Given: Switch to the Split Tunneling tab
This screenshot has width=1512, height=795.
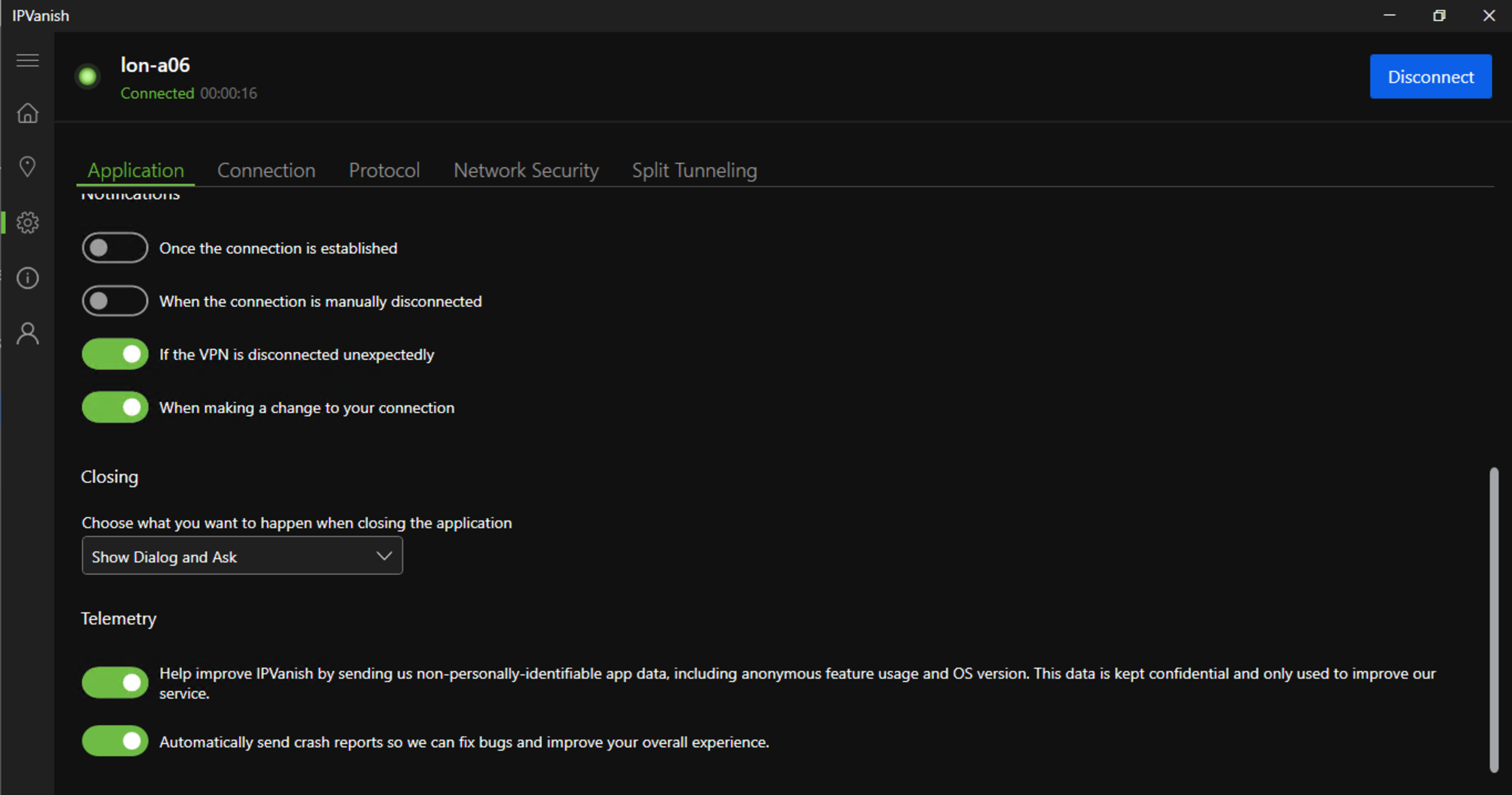Looking at the screenshot, I should (x=694, y=170).
